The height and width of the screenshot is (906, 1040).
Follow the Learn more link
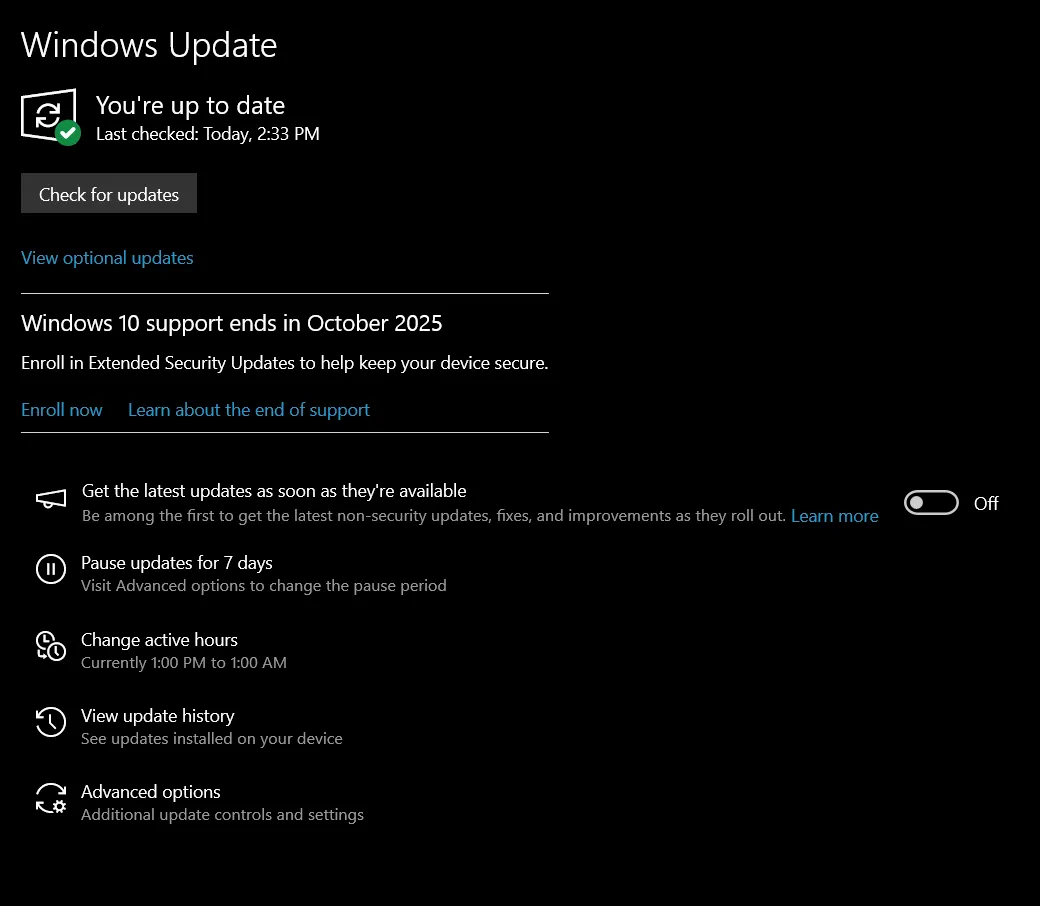[834, 516]
